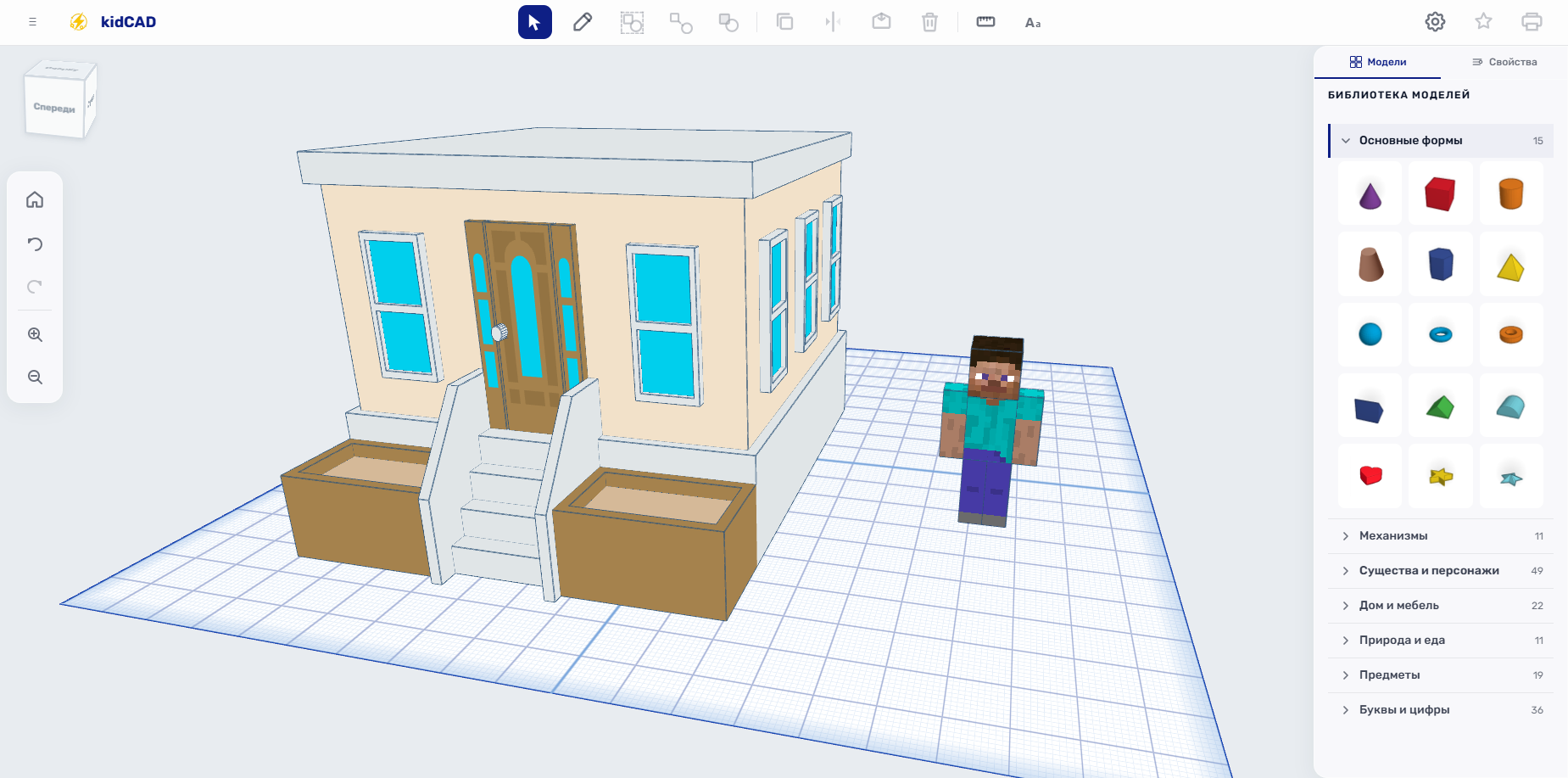
Task: Switch to the Свойства tab
Action: [1504, 62]
